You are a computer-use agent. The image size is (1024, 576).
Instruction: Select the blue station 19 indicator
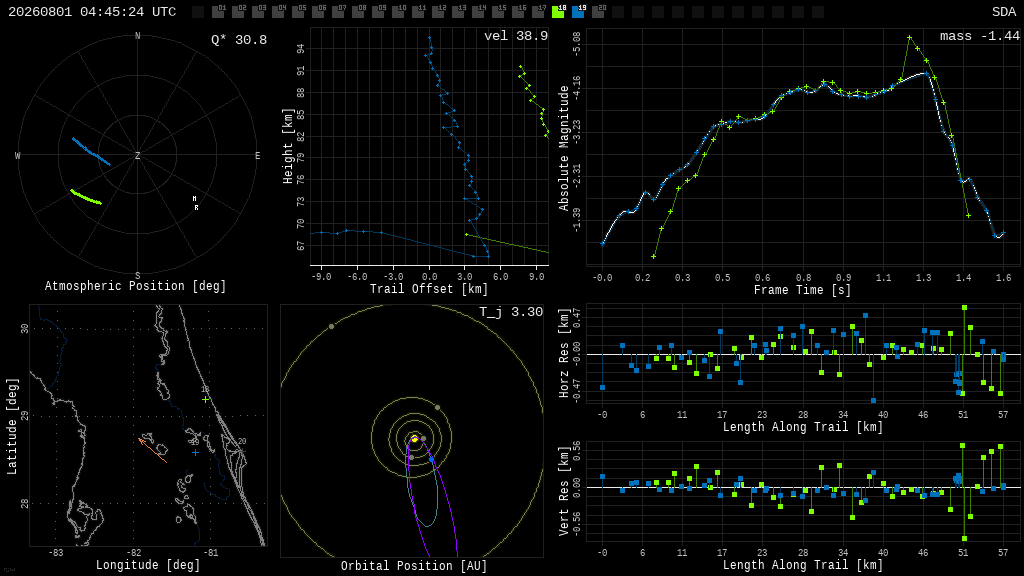click(579, 11)
